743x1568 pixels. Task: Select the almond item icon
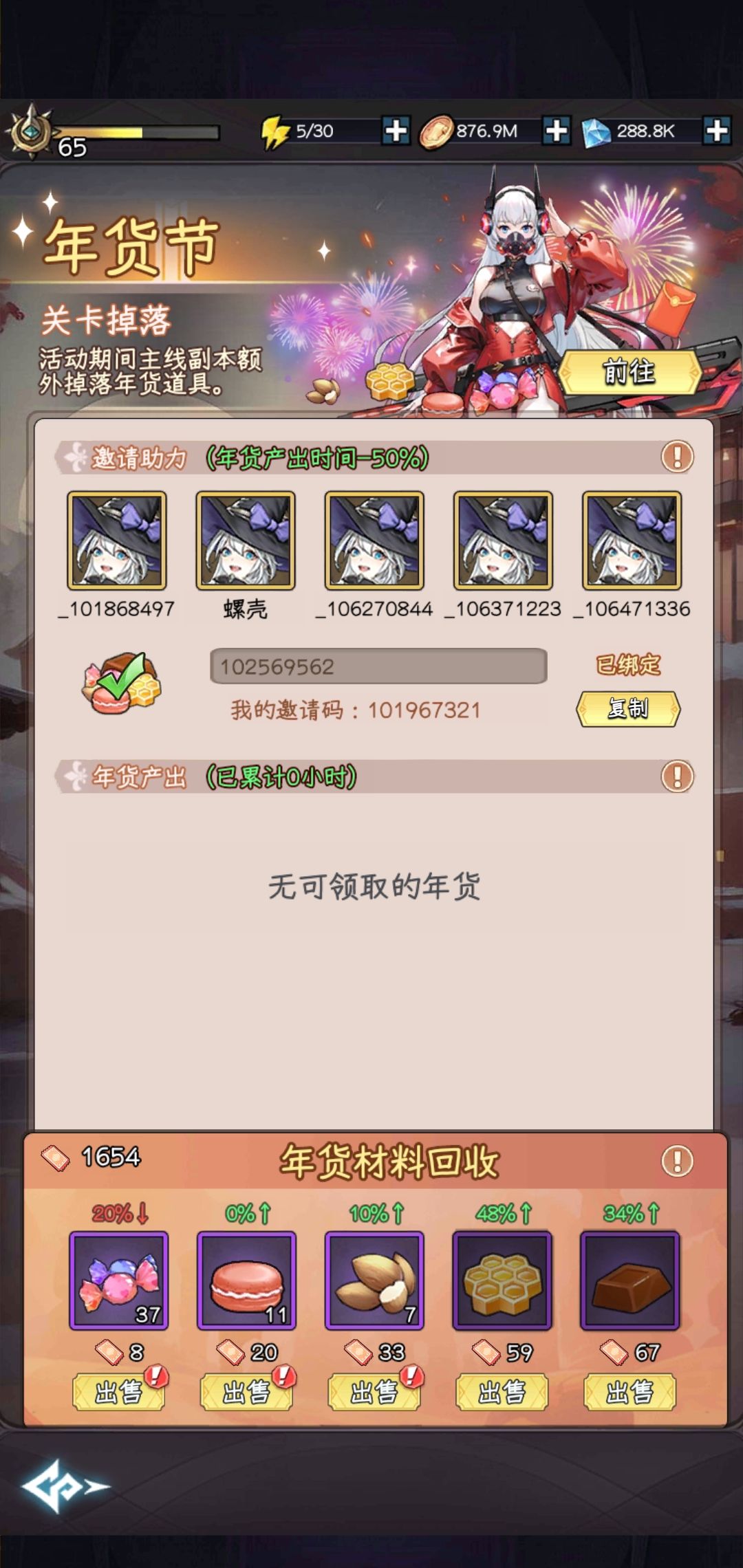coord(374,1281)
